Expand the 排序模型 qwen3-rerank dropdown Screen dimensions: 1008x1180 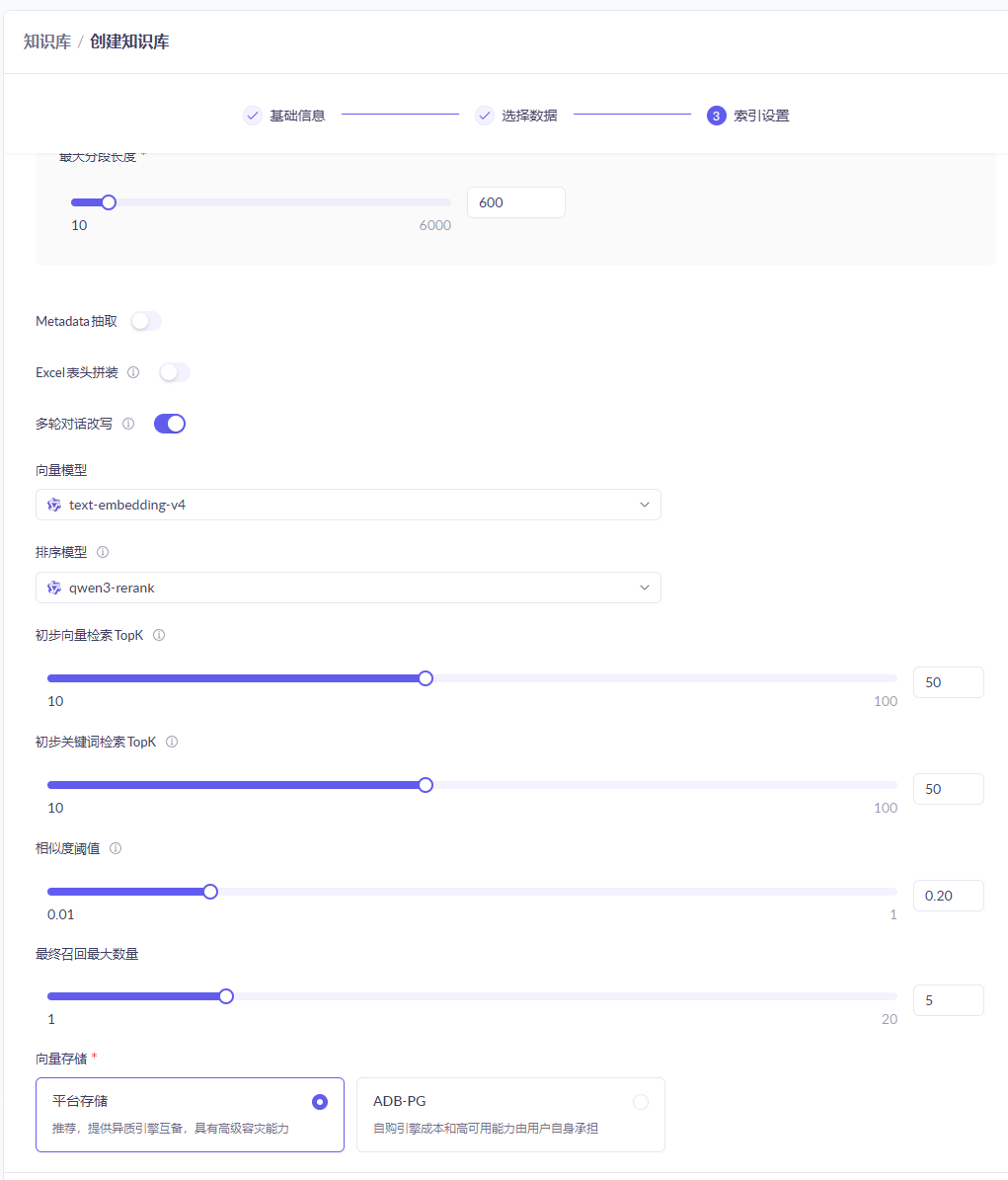click(x=348, y=588)
